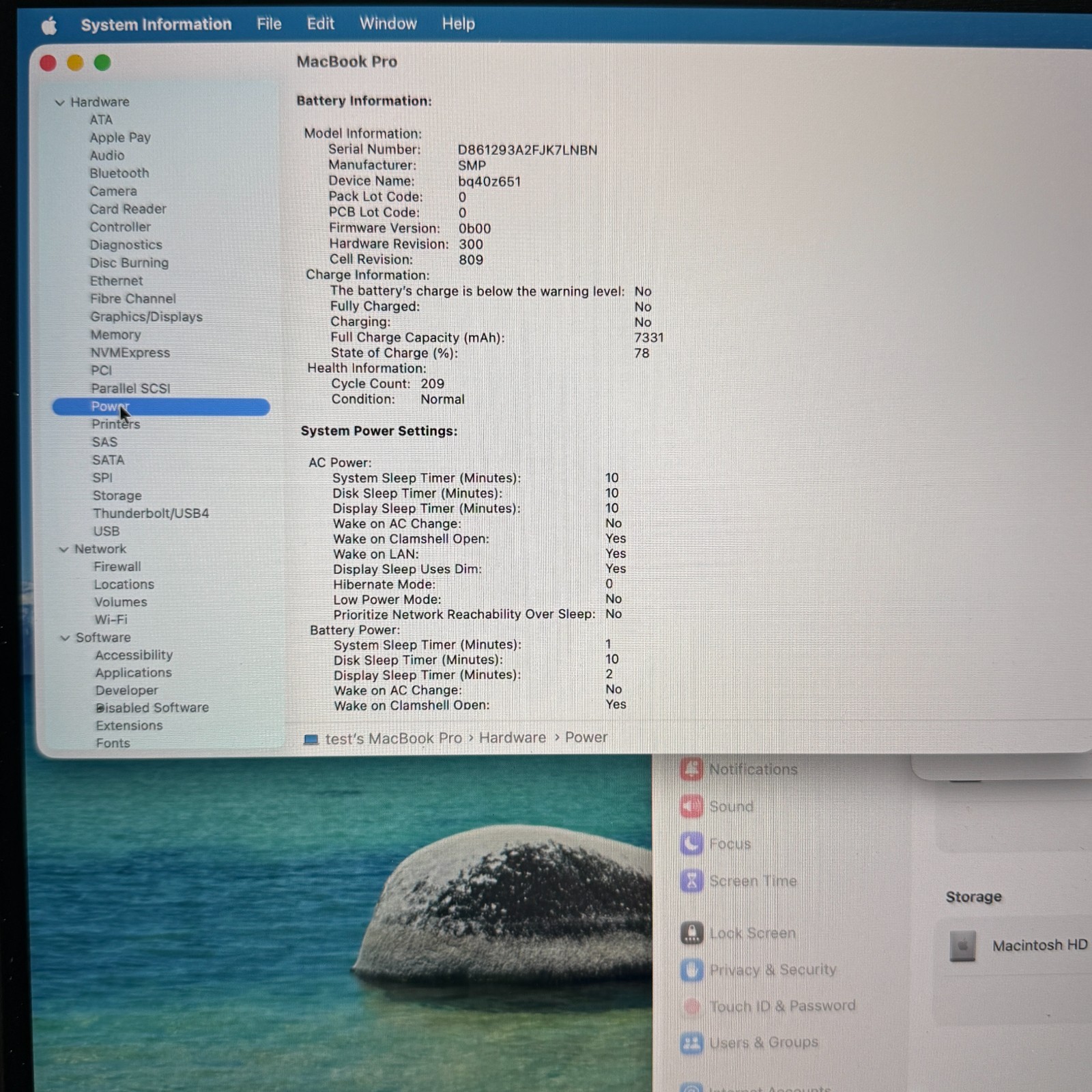Collapse the Network section

63,549
